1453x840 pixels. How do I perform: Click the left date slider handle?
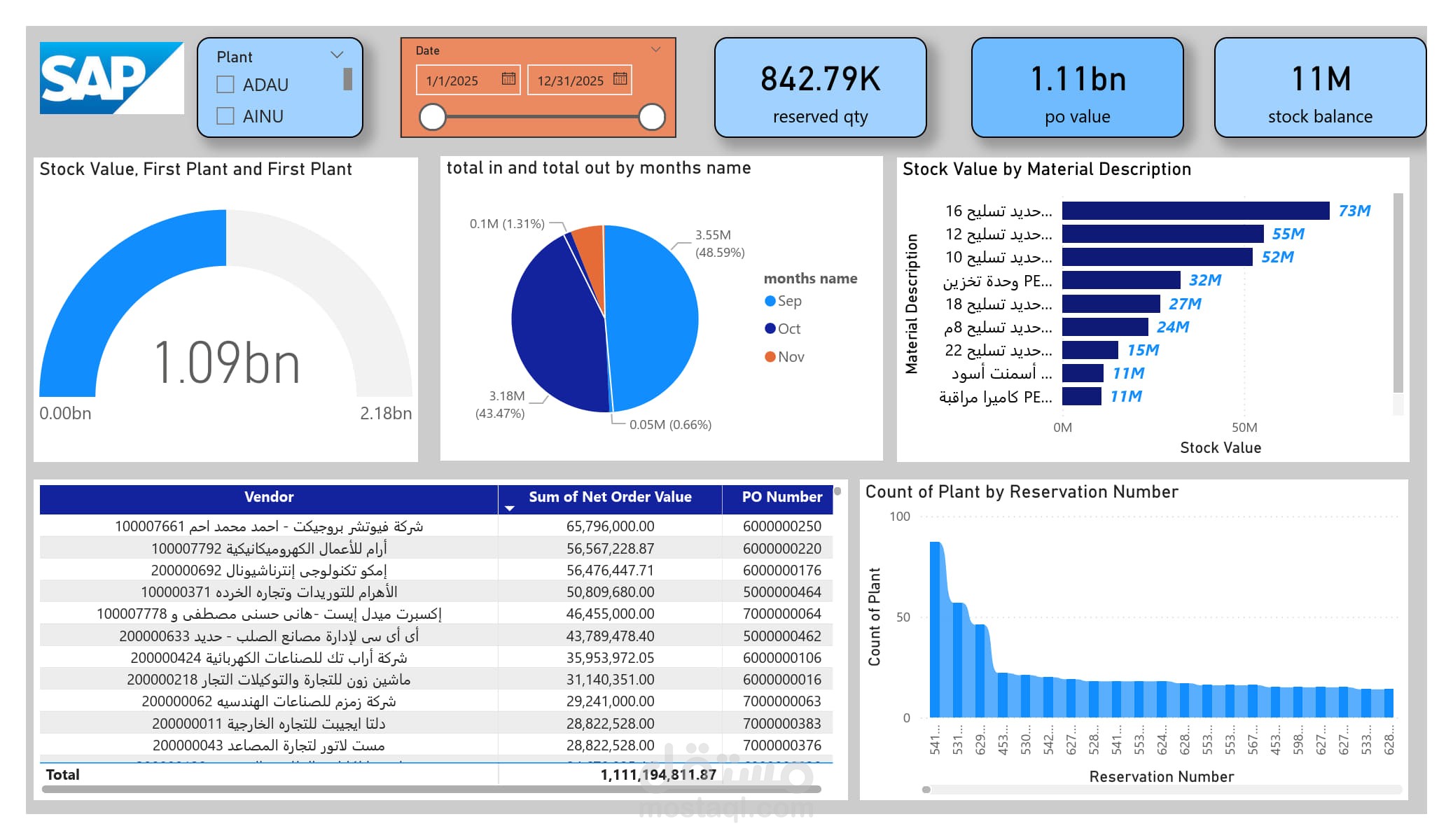[x=433, y=117]
